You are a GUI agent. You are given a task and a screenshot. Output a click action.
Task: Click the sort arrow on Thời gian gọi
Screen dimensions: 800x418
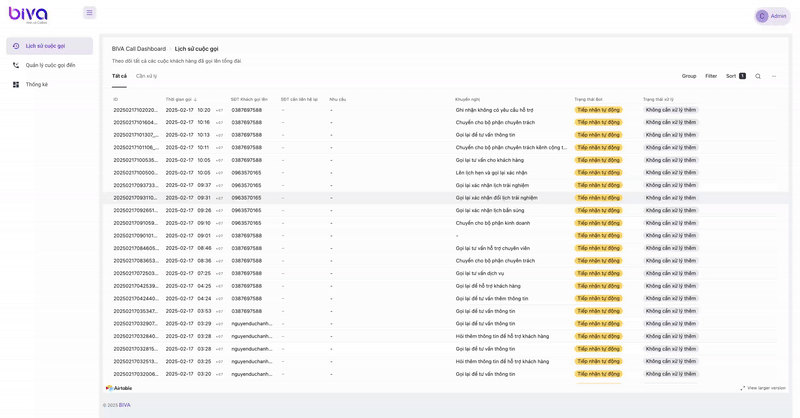pos(195,100)
